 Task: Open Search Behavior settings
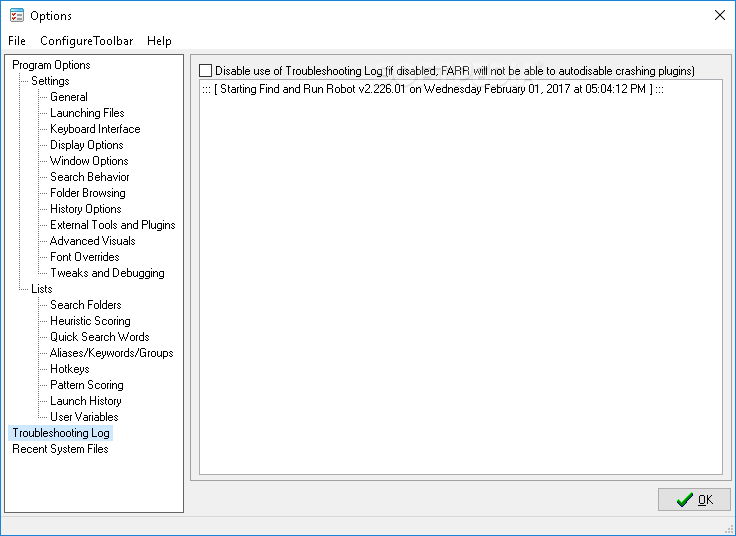90,176
